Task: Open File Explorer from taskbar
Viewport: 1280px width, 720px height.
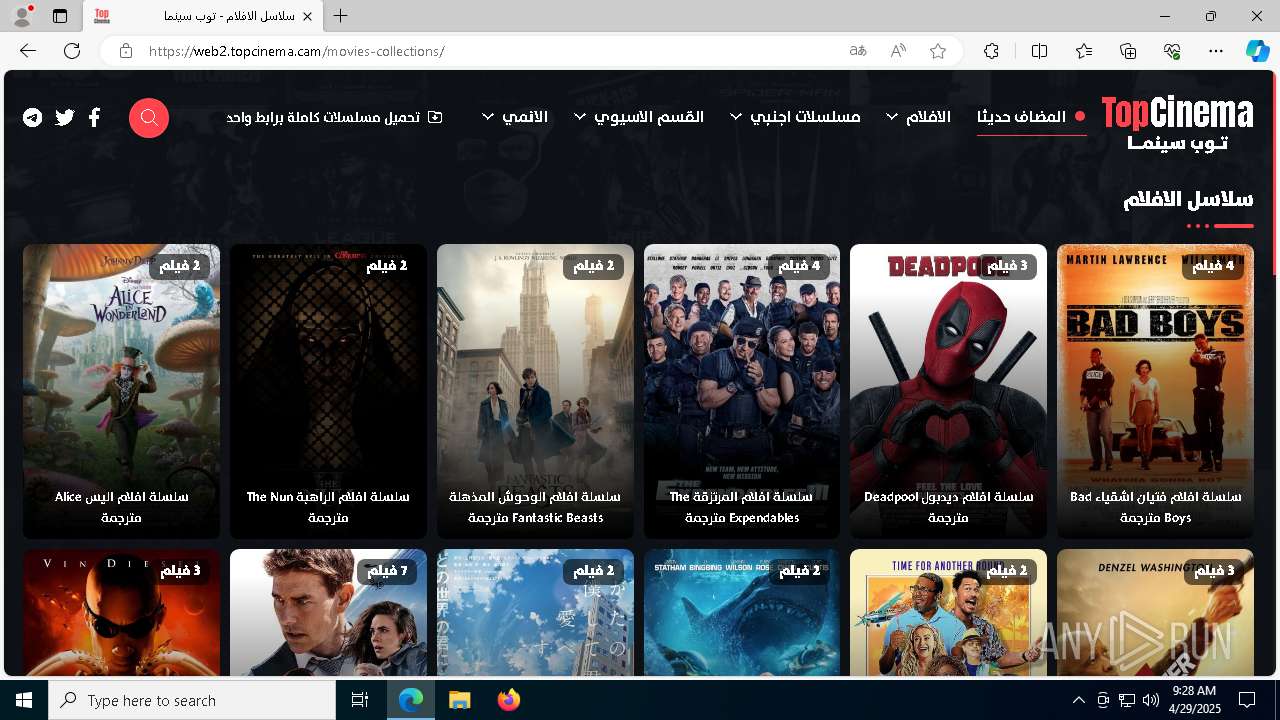Action: pyautogui.click(x=460, y=700)
